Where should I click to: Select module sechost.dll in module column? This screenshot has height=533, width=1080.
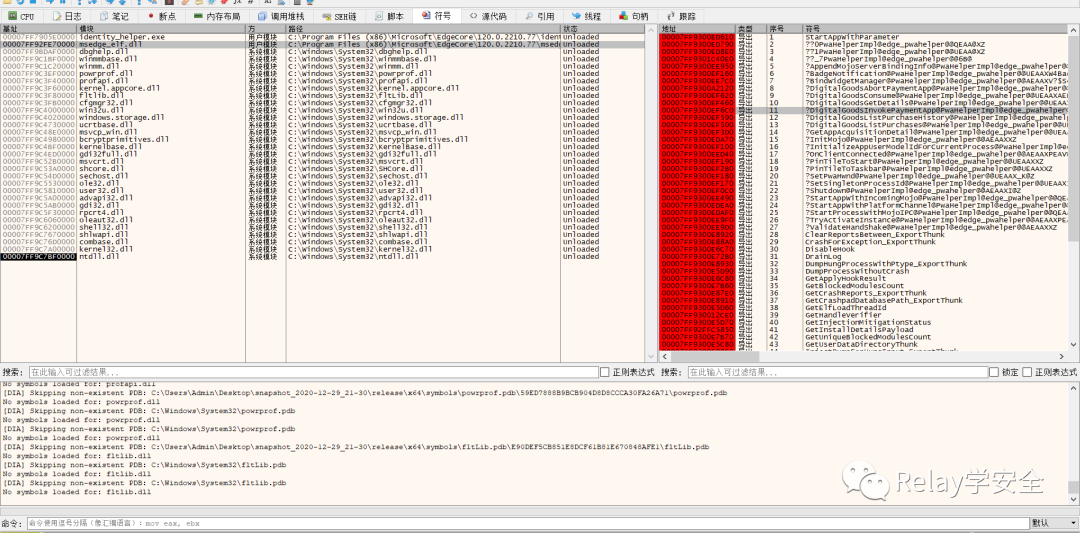click(103, 176)
